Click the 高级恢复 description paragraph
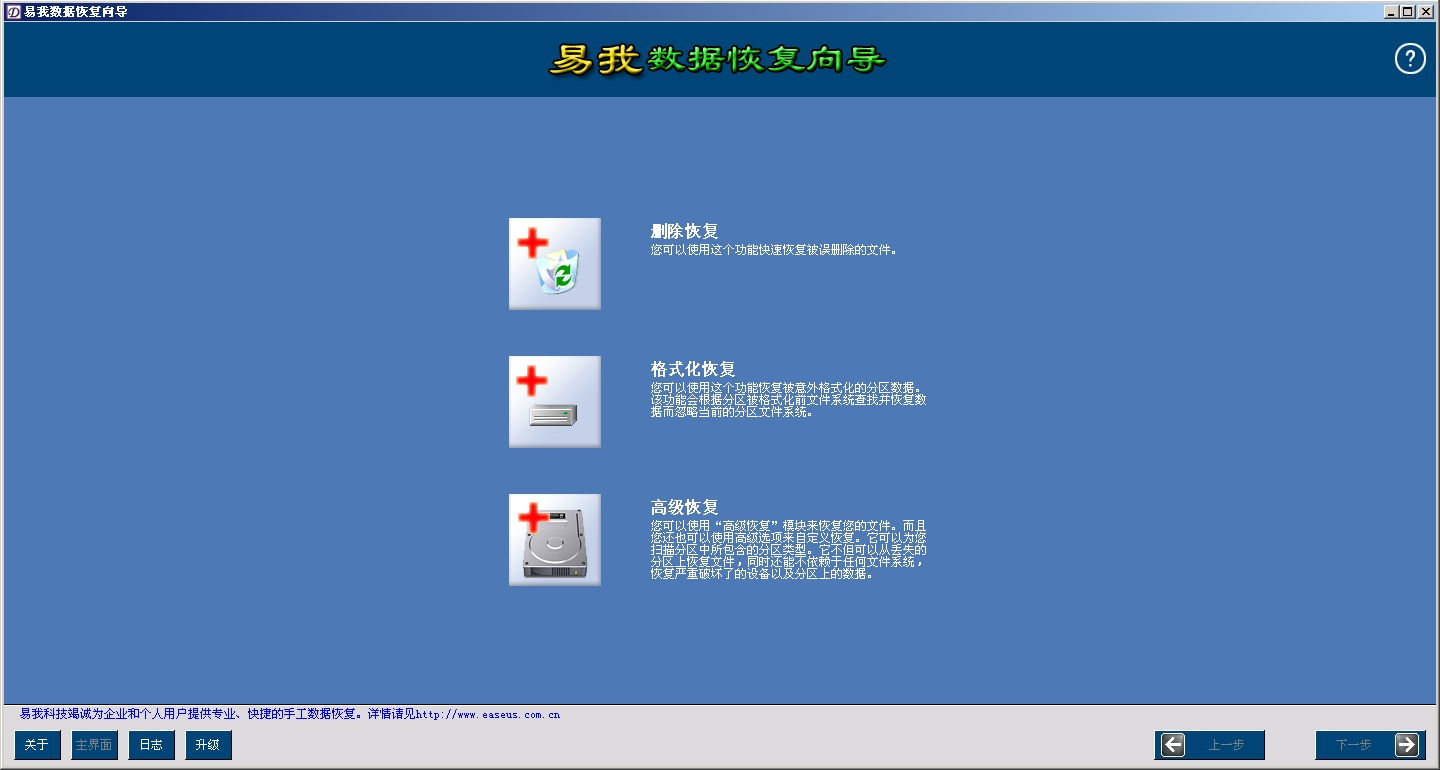Screen dimensions: 1440x770 [x=788, y=549]
